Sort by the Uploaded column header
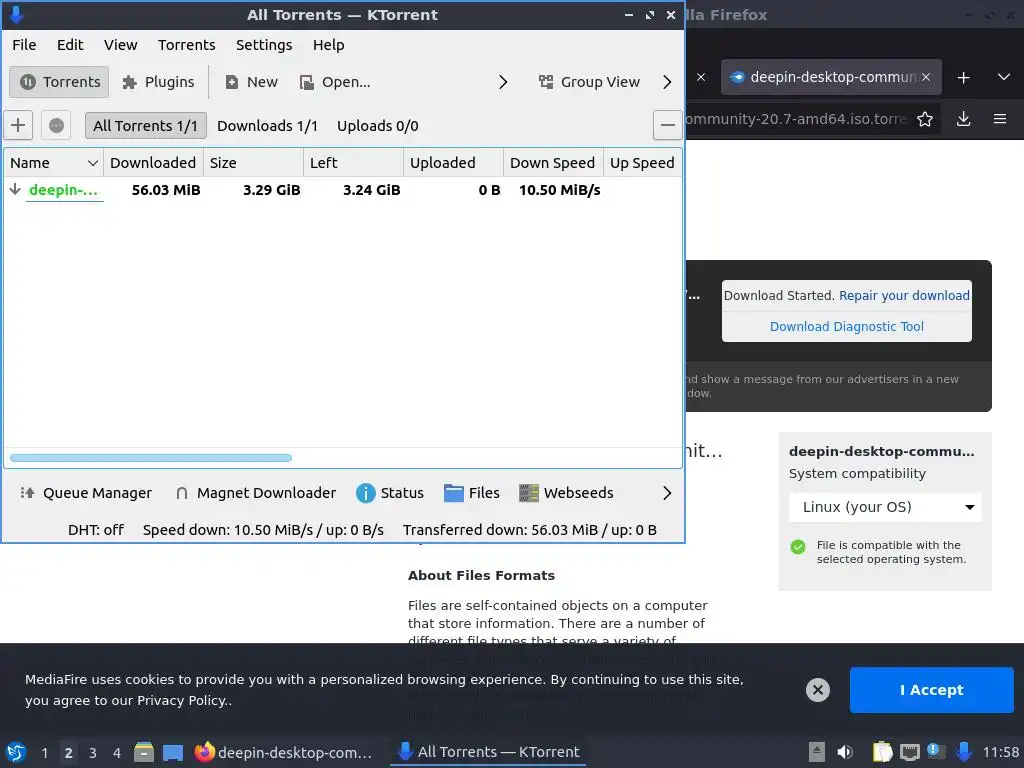This screenshot has width=1024, height=768. click(x=453, y=163)
